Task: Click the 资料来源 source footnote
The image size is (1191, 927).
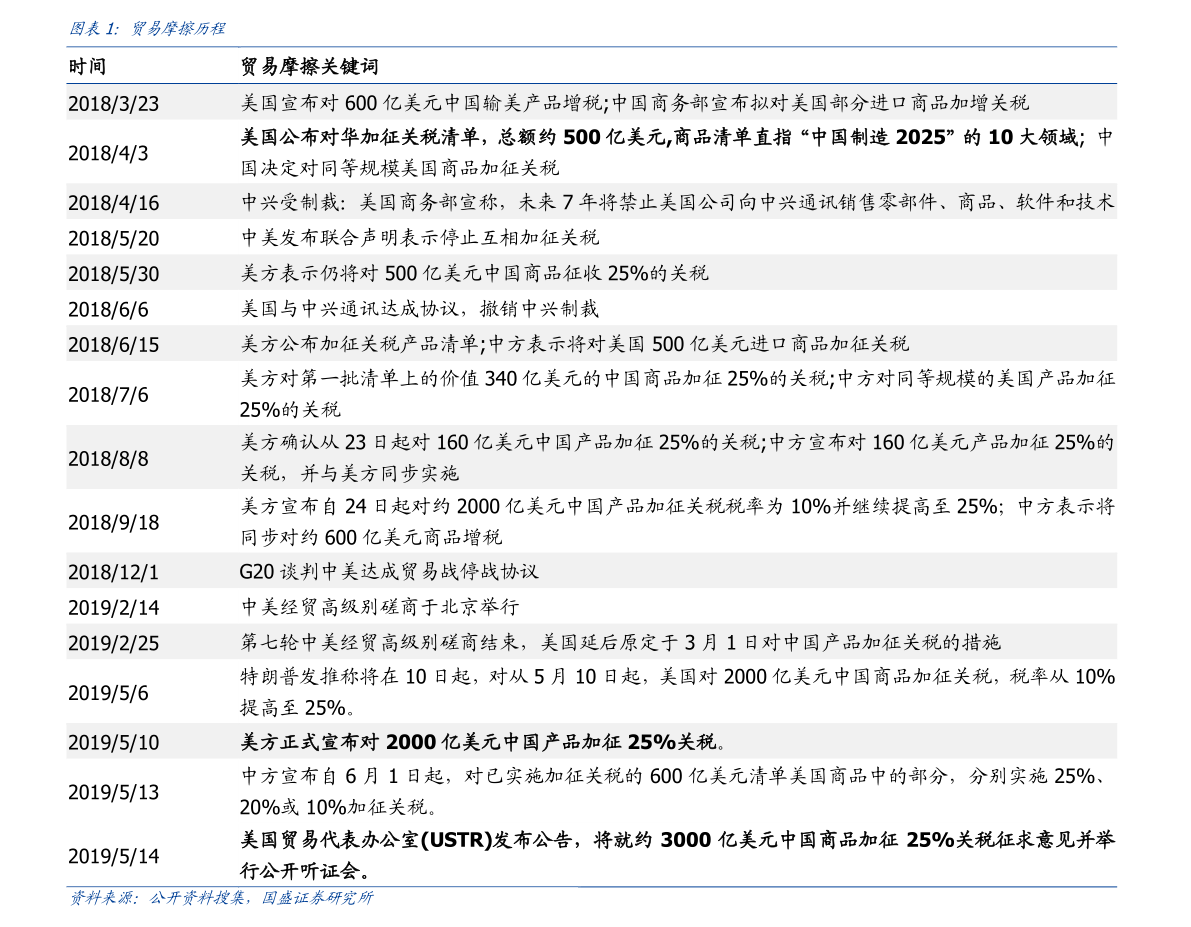Action: (x=222, y=898)
